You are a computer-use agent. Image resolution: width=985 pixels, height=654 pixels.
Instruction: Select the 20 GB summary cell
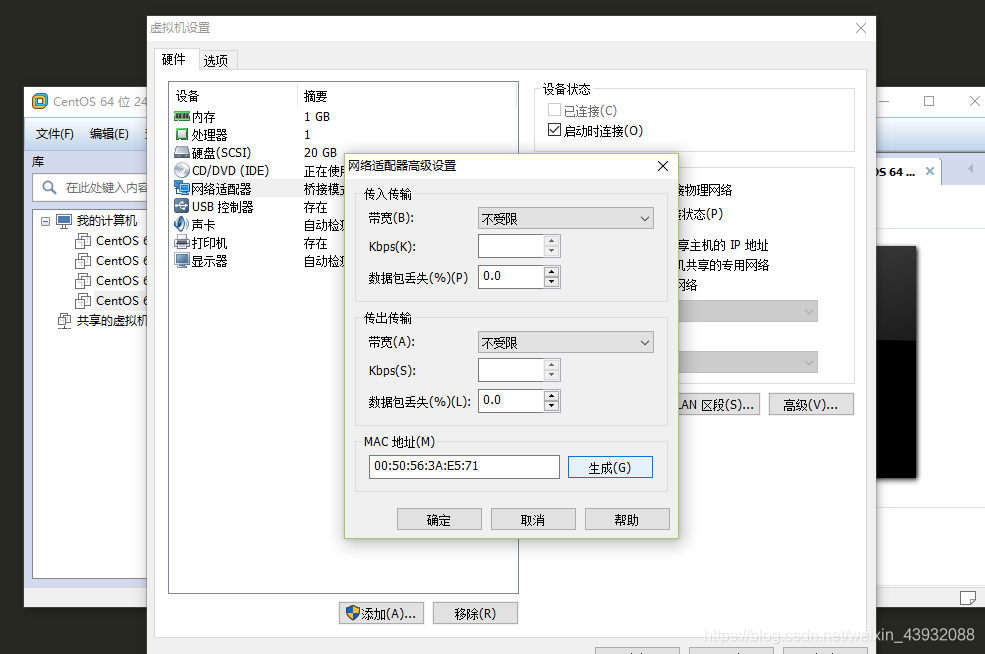click(320, 153)
